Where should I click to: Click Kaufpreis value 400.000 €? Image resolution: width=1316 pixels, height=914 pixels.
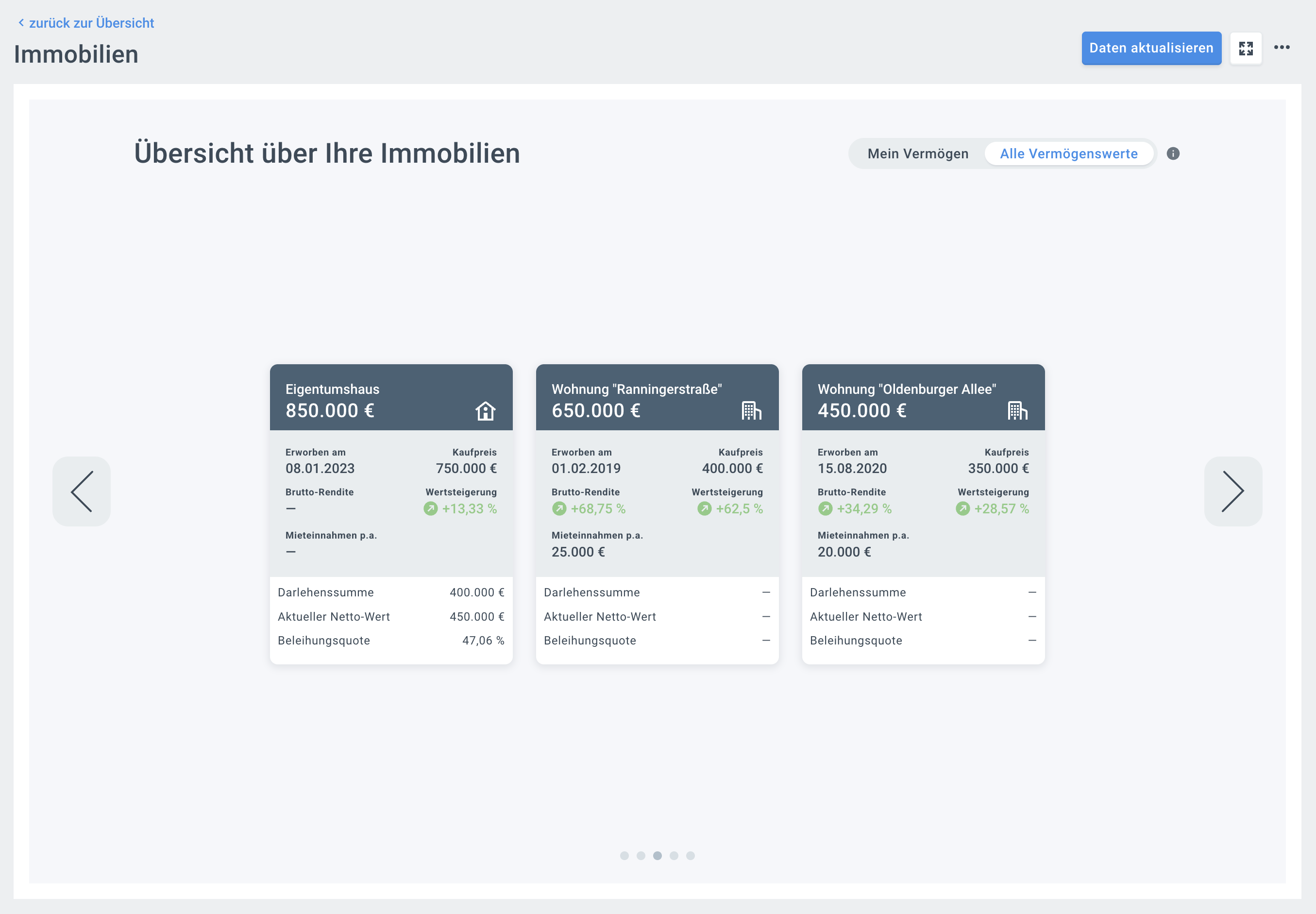coord(732,469)
